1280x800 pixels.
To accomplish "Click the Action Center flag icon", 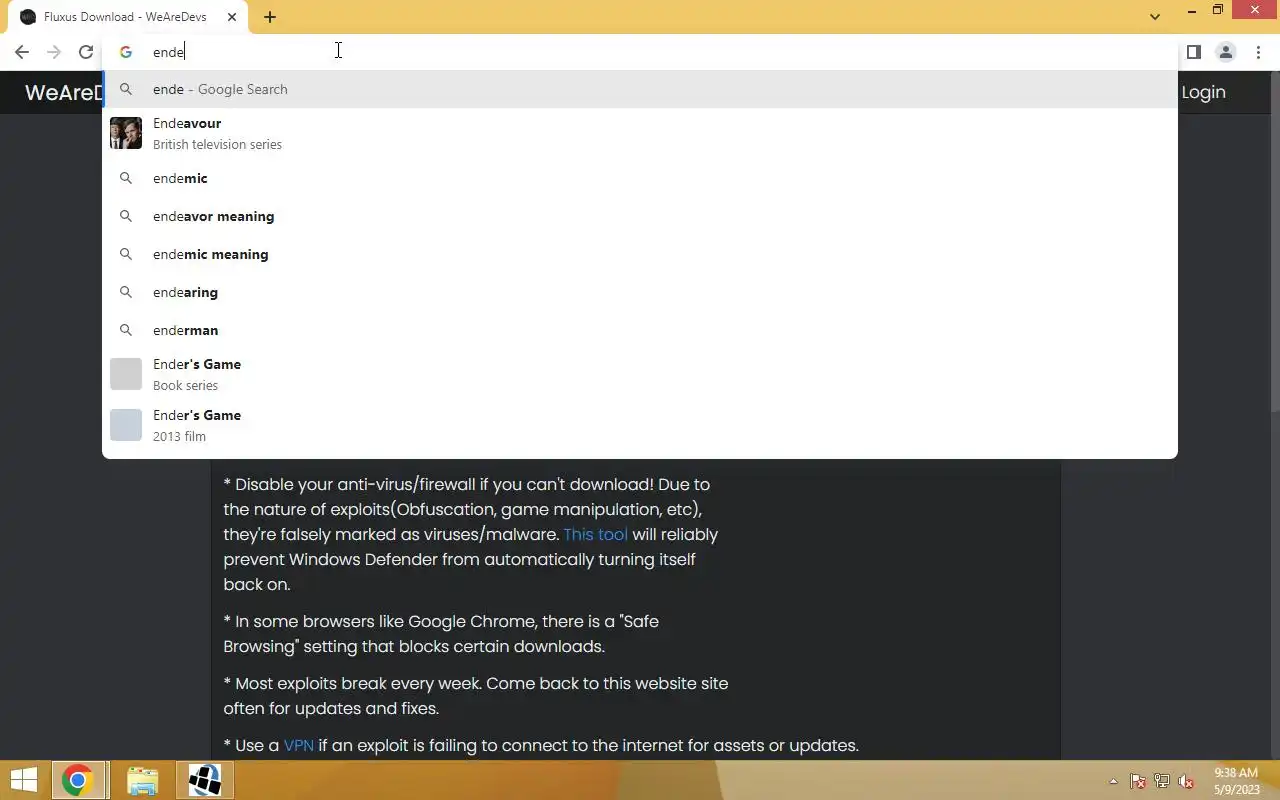I will (1138, 781).
